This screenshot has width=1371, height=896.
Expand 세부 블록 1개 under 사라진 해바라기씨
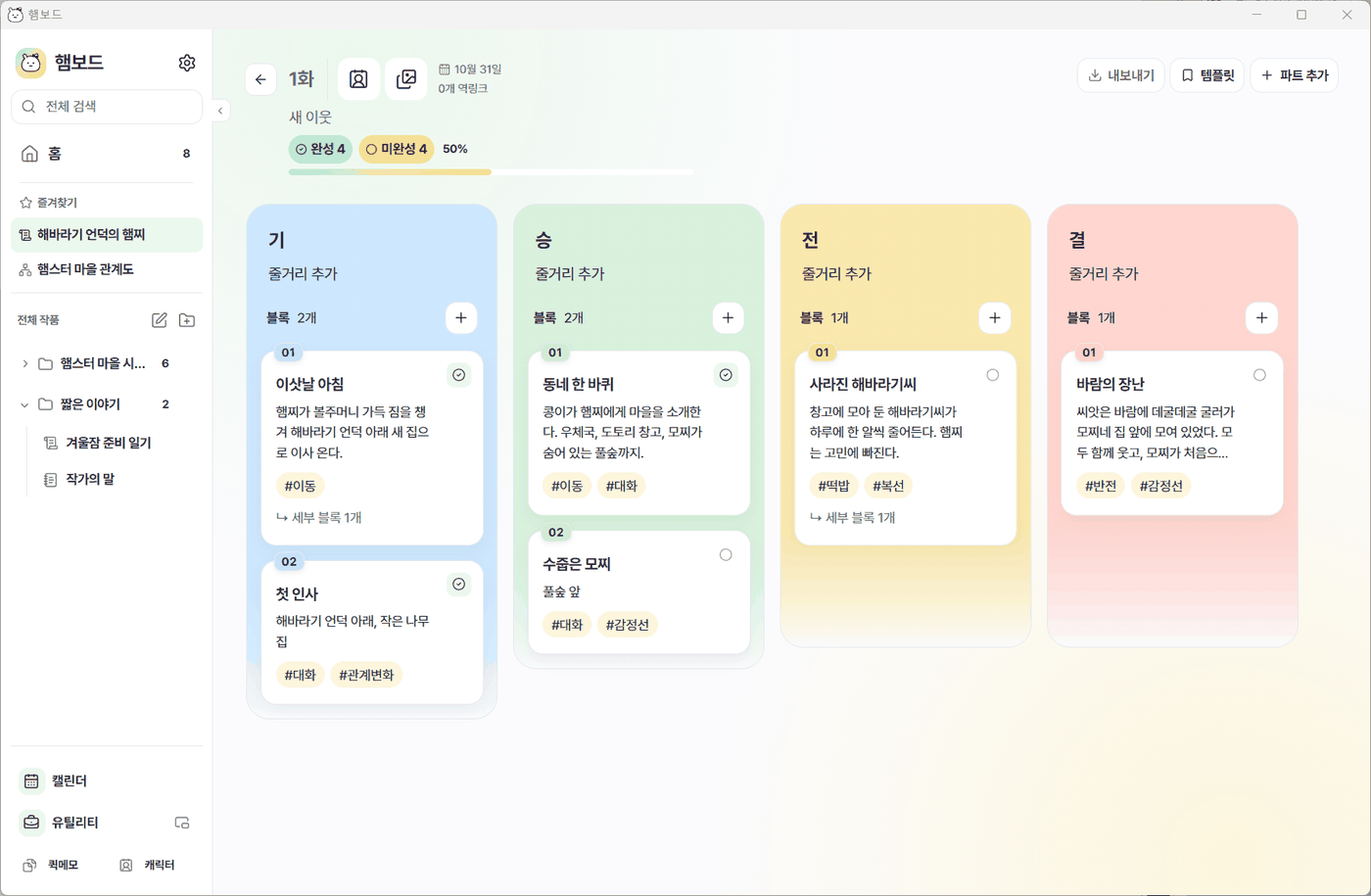tap(852, 517)
